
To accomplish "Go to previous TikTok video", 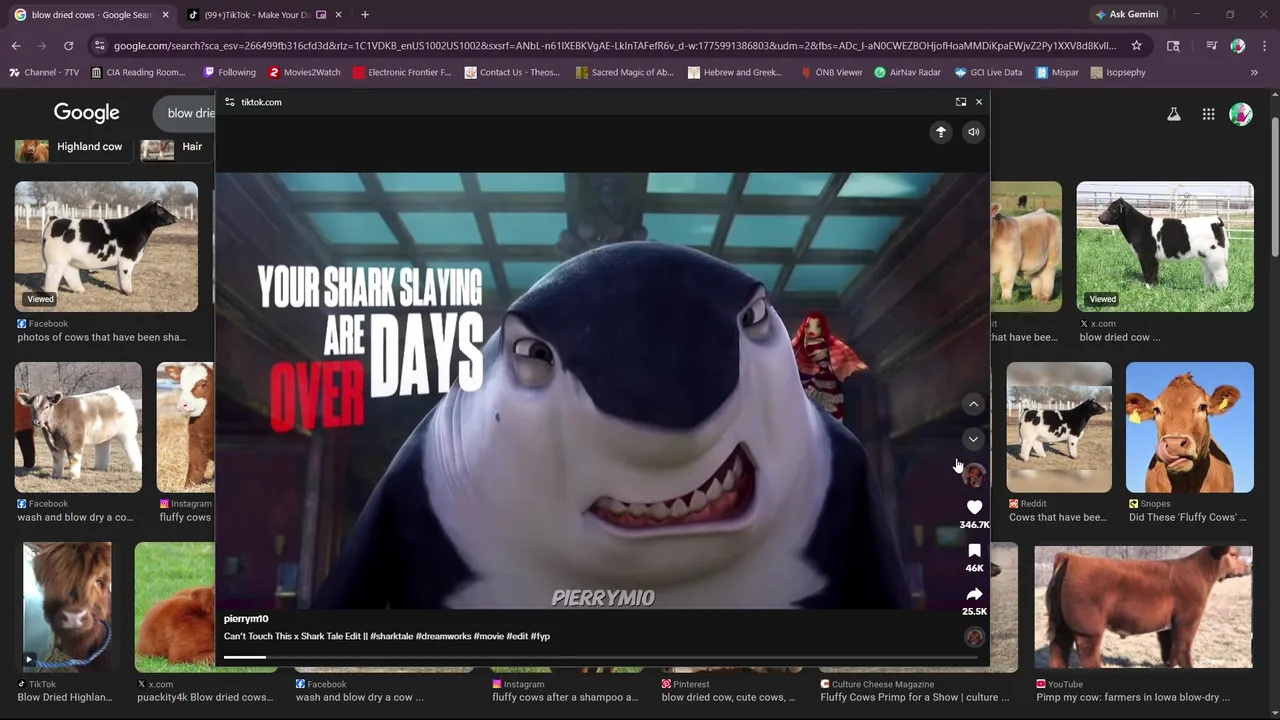I will pos(973,404).
